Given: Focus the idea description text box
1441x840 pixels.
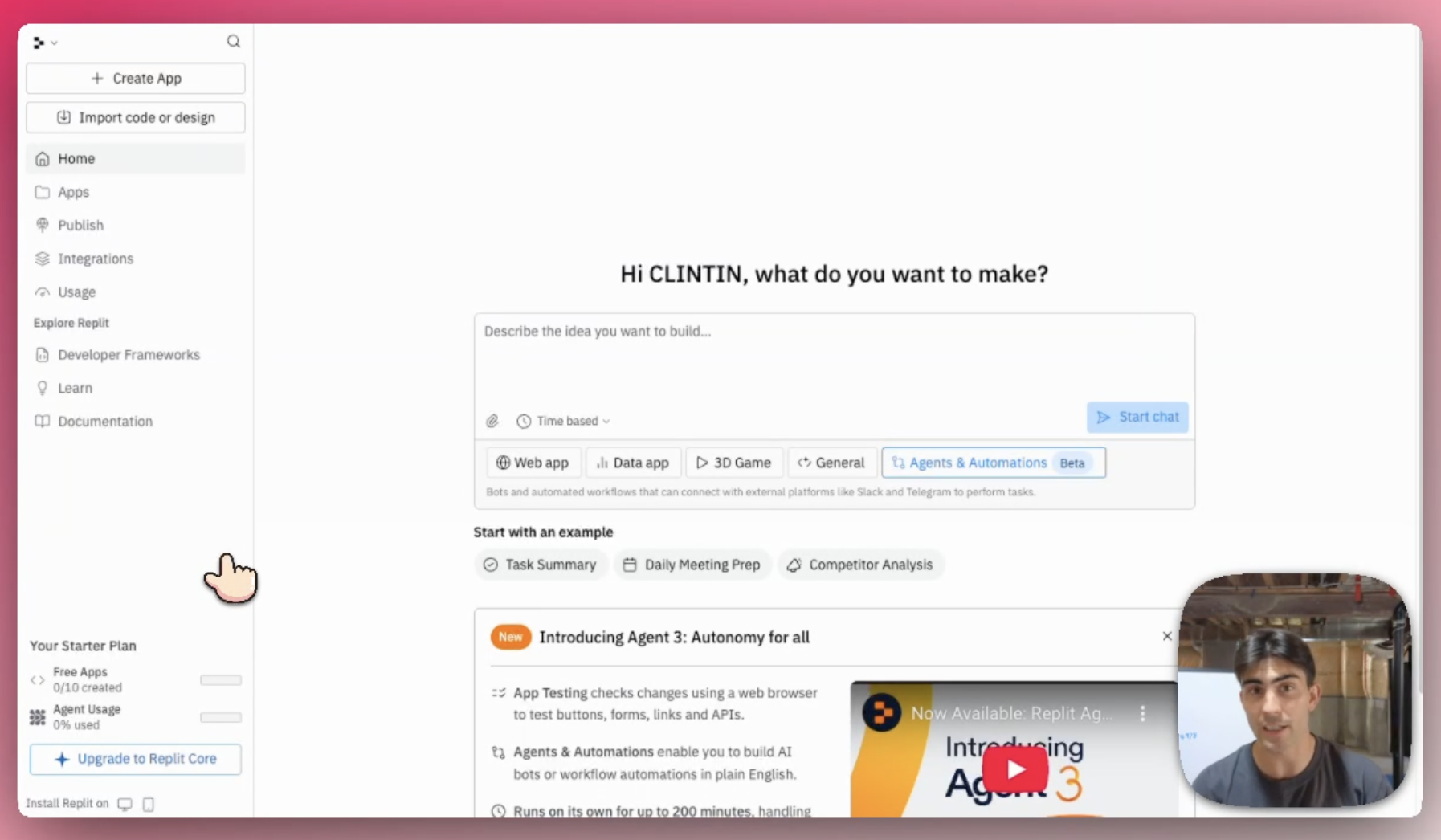Looking at the screenshot, I should point(834,358).
